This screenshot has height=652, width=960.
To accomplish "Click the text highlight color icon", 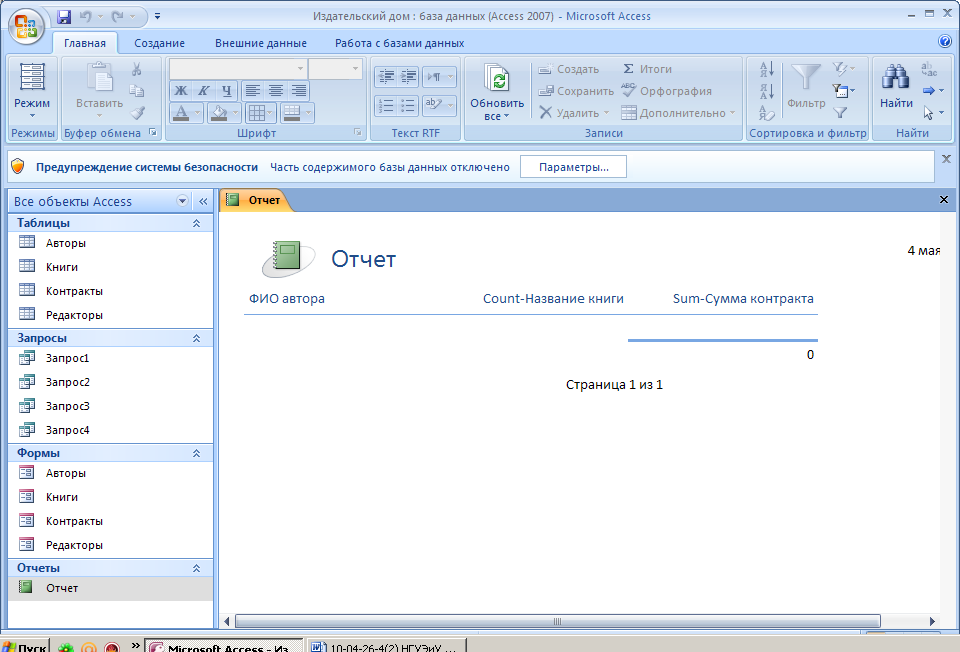I will click(434, 105).
